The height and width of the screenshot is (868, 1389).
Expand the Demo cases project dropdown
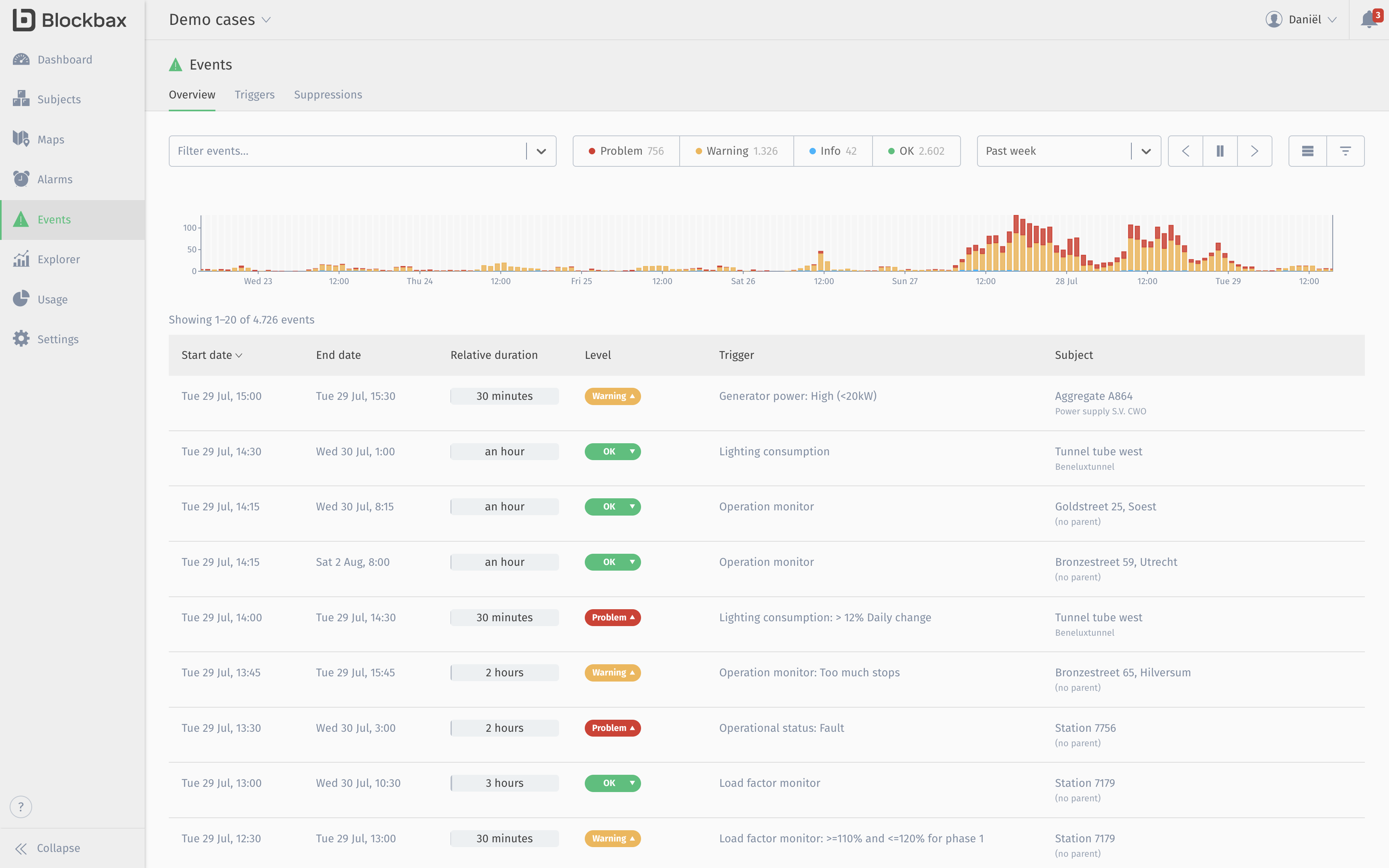(x=220, y=20)
